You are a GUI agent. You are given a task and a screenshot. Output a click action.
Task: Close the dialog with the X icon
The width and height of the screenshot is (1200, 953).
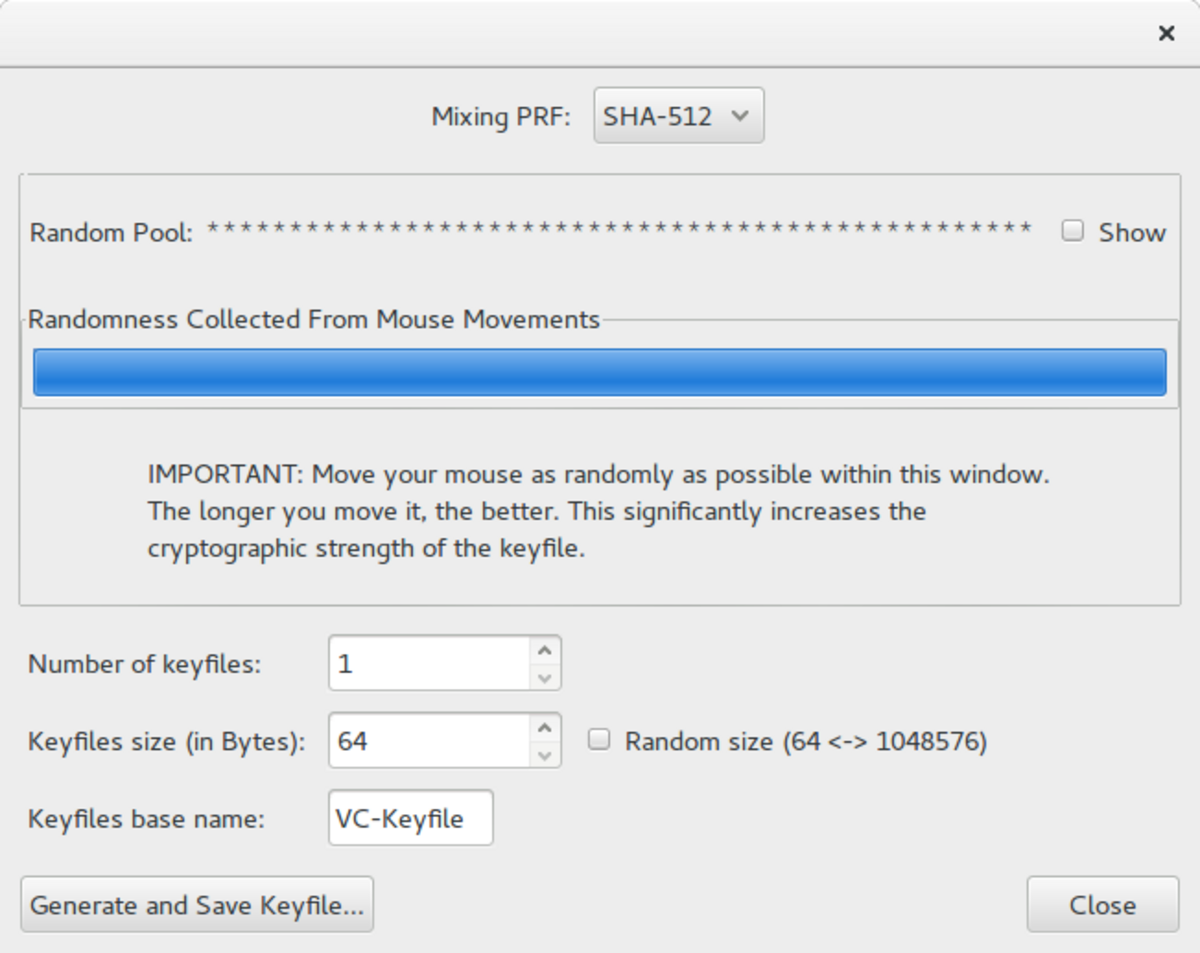[x=1166, y=33]
